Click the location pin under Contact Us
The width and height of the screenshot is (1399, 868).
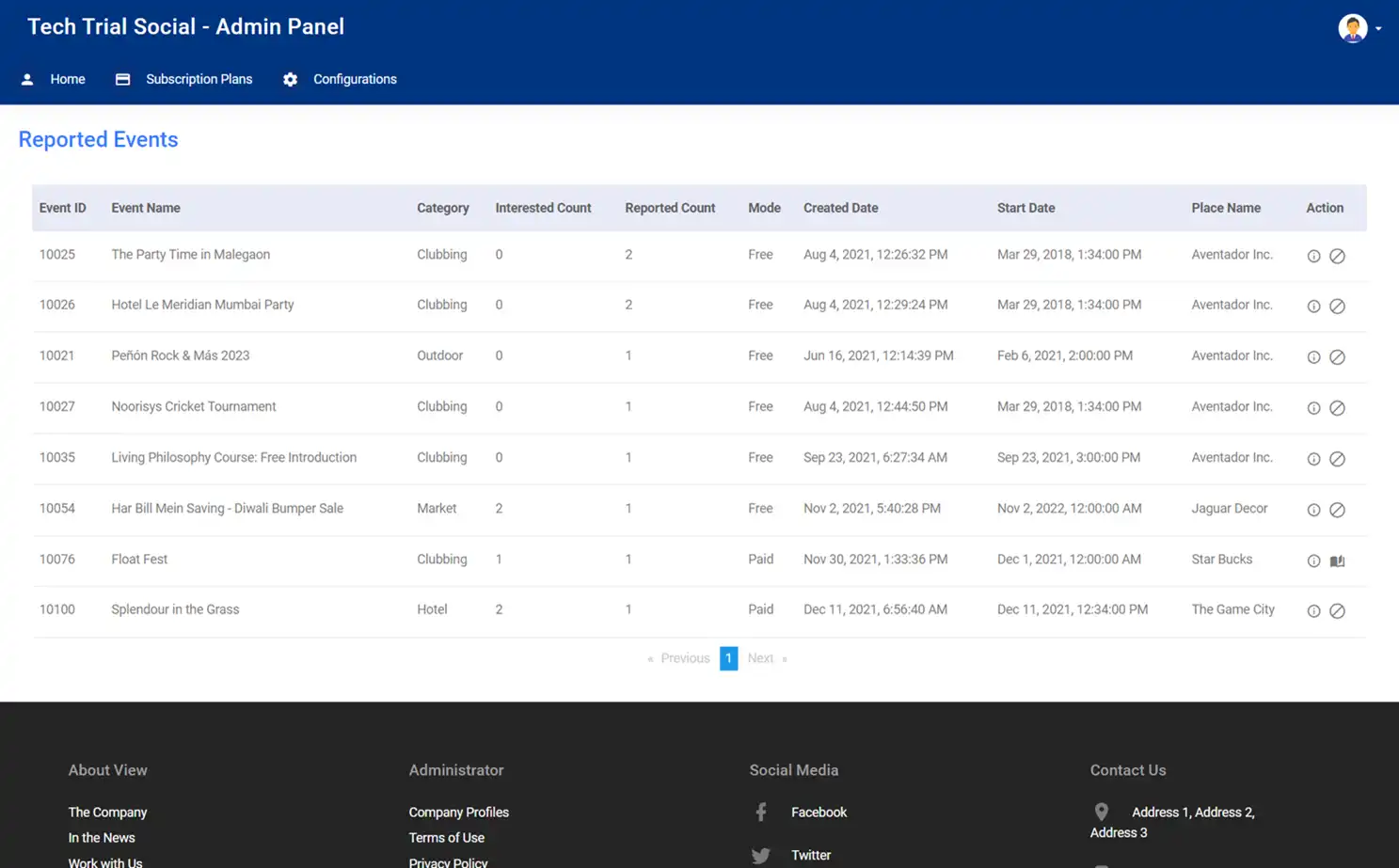click(x=1101, y=812)
